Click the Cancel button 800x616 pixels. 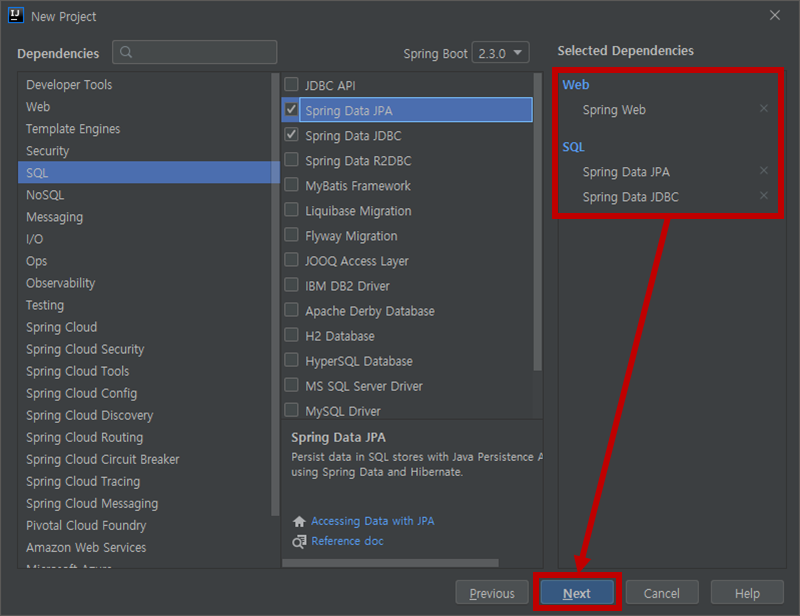pyautogui.click(x=662, y=593)
